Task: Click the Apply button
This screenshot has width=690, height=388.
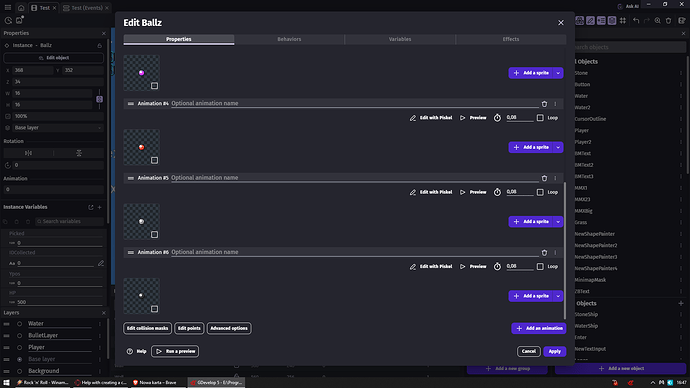Action: pyautogui.click(x=554, y=351)
